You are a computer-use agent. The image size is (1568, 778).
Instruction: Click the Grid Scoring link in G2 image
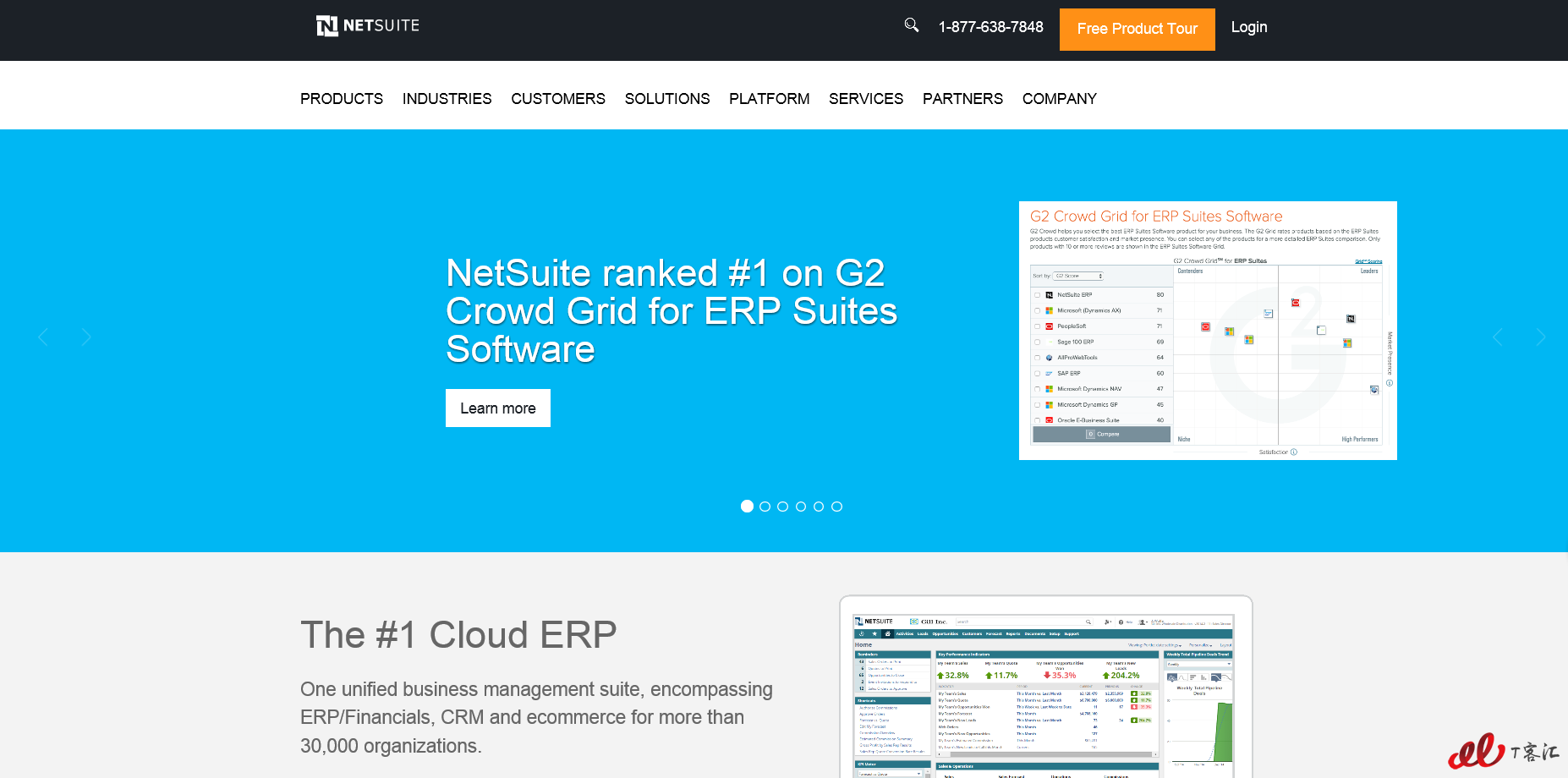1368,261
